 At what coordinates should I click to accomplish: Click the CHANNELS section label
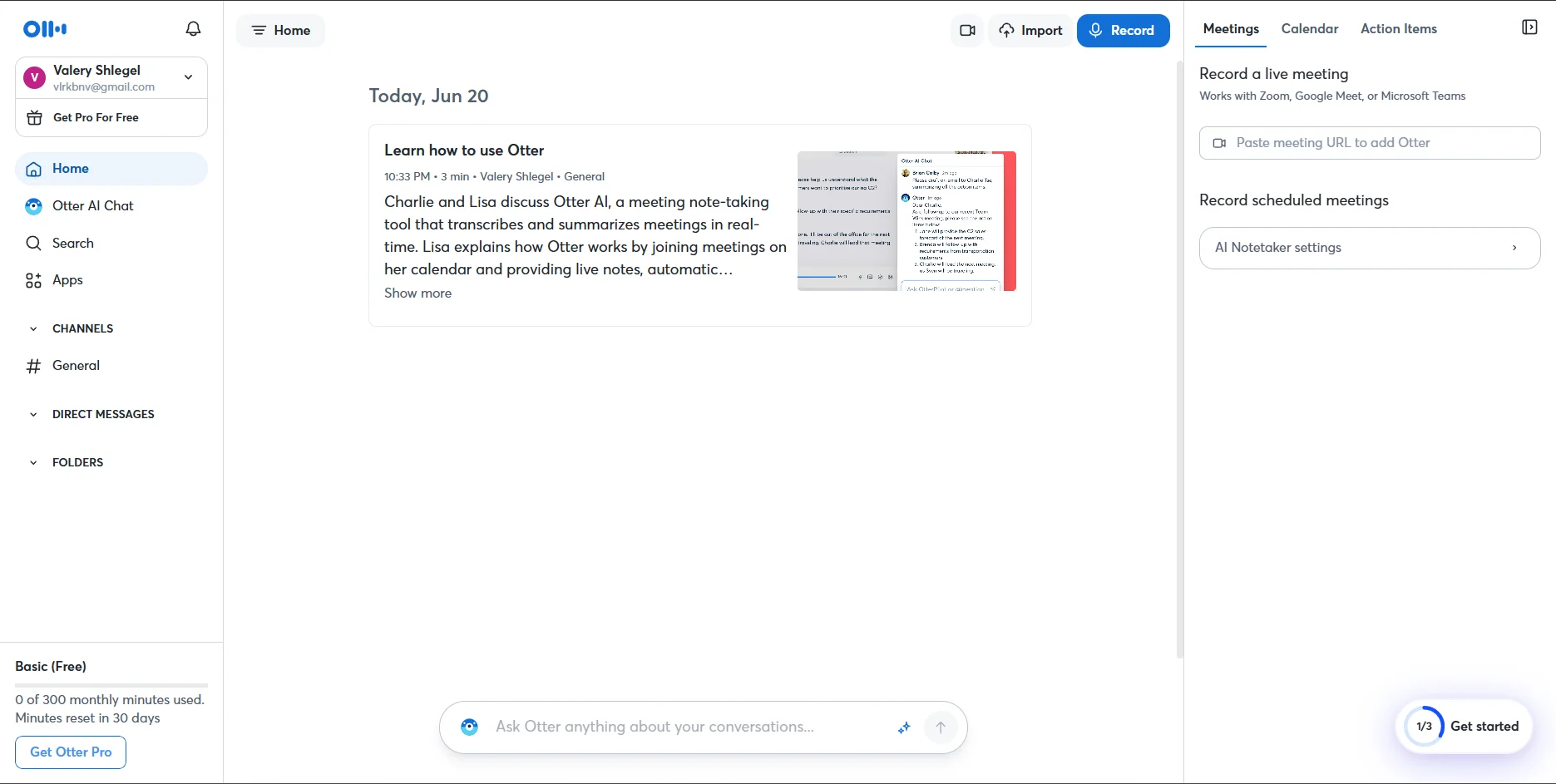82,329
